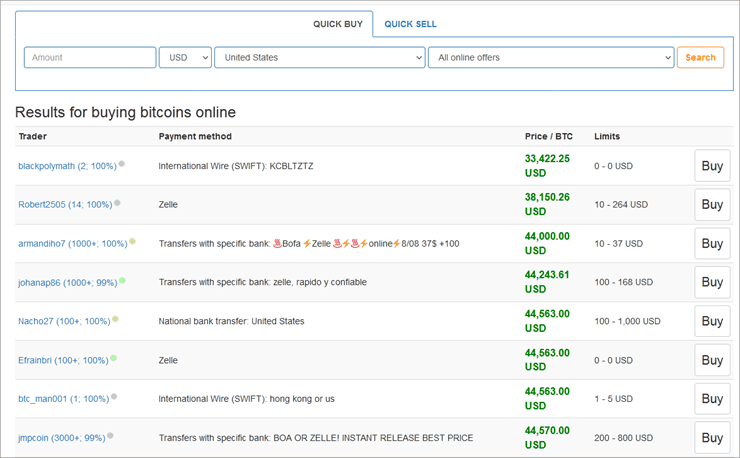The width and height of the screenshot is (740, 458).
Task: Open jmpcoin trader profile
Action: pyautogui.click(x=60, y=438)
